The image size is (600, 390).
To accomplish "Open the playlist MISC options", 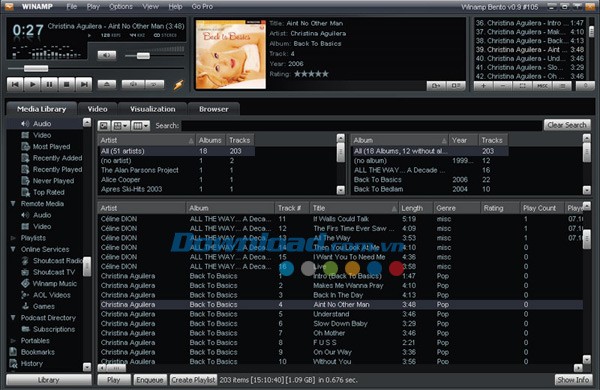I will (542, 86).
